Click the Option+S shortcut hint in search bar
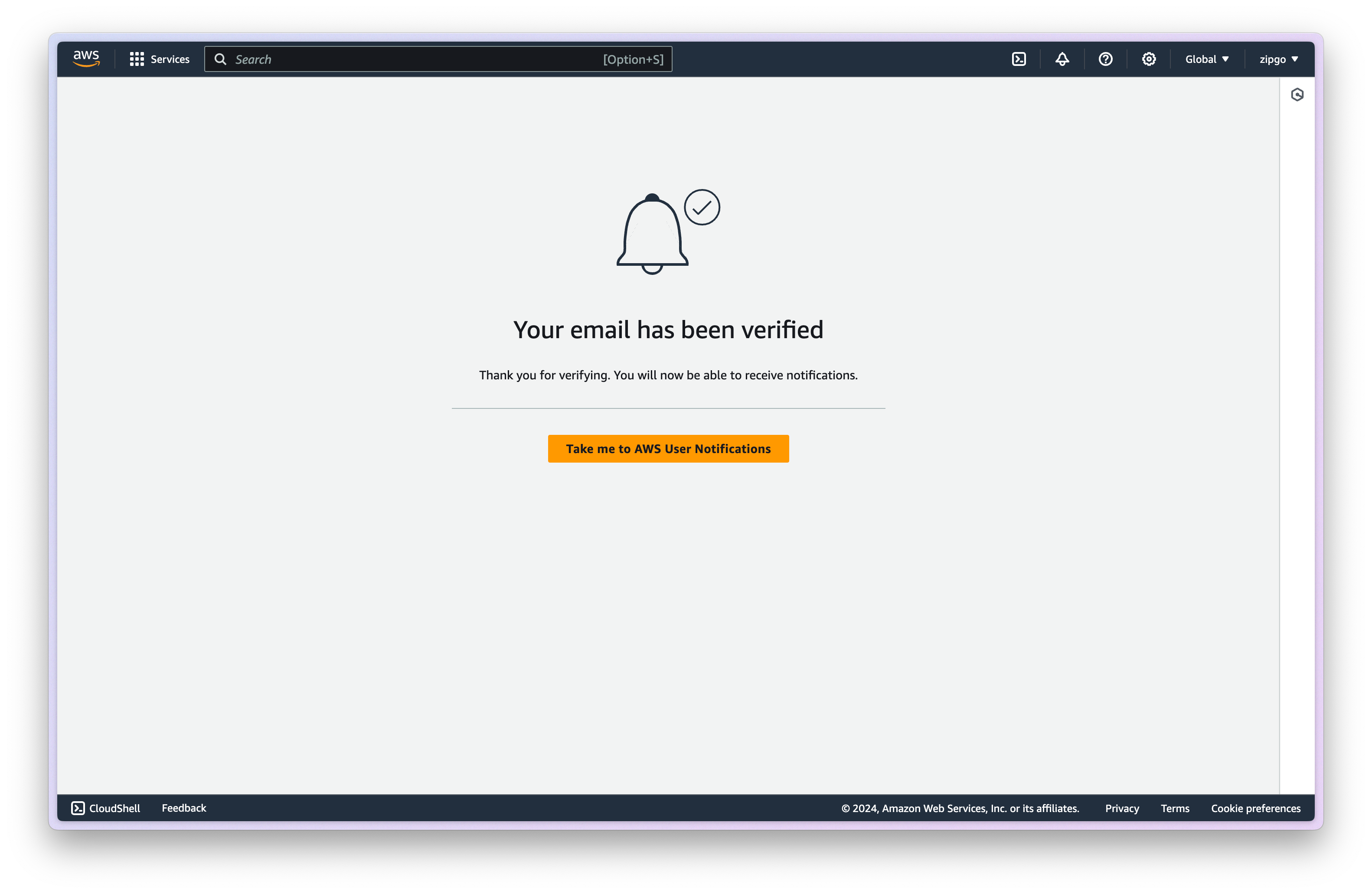This screenshot has width=1372, height=894. pos(633,59)
